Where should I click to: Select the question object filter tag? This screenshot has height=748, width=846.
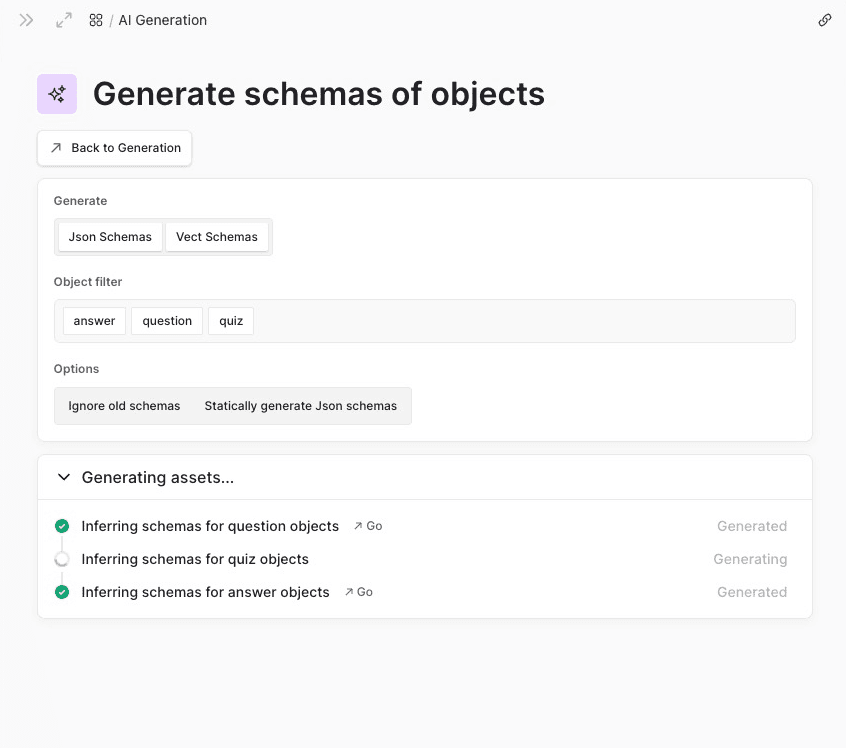pyautogui.click(x=167, y=321)
